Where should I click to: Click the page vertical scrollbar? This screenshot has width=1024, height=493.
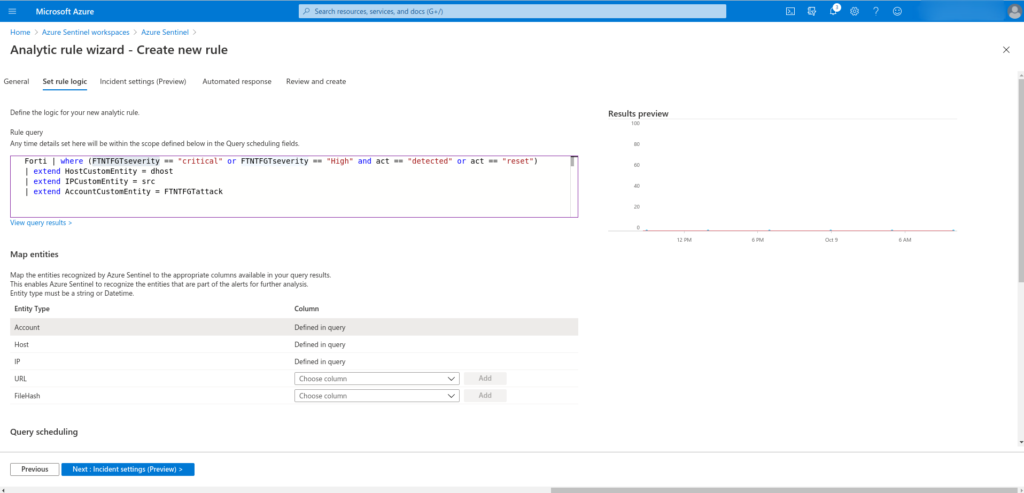coord(1020,183)
